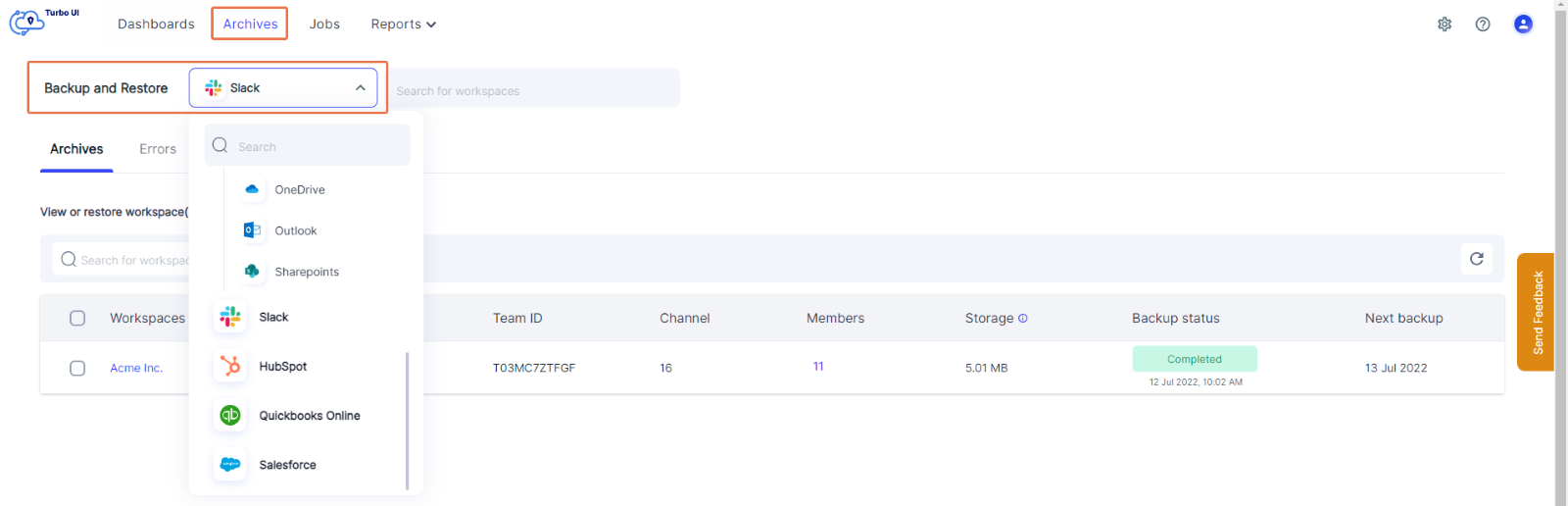
Task: Collapse the Slack app selector dropdown
Action: [283, 87]
